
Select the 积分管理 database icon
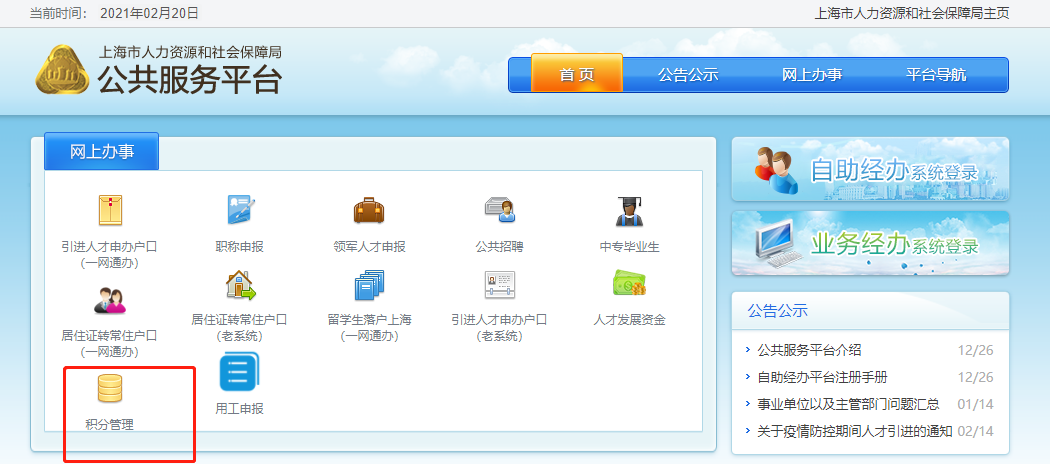[x=110, y=387]
